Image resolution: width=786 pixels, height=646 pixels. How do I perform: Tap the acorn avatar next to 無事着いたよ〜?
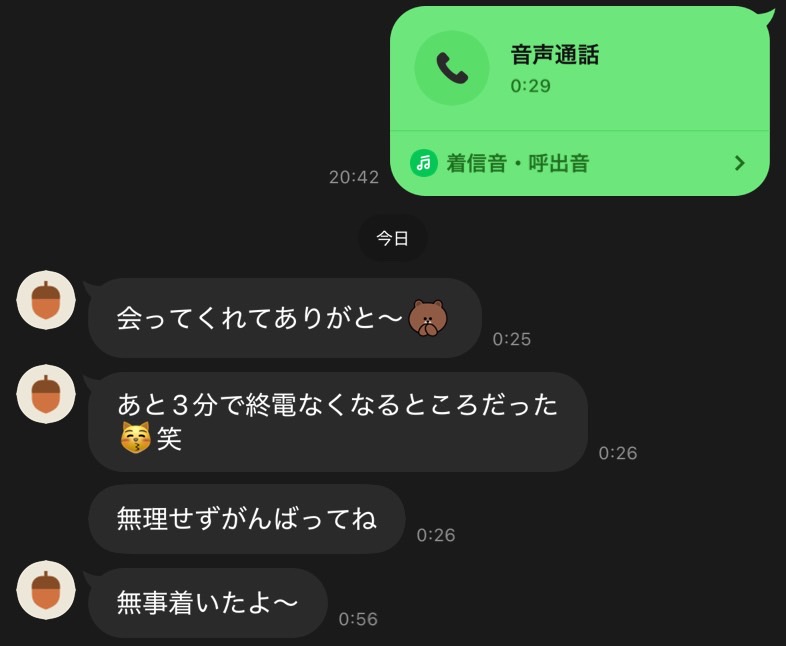(x=46, y=590)
